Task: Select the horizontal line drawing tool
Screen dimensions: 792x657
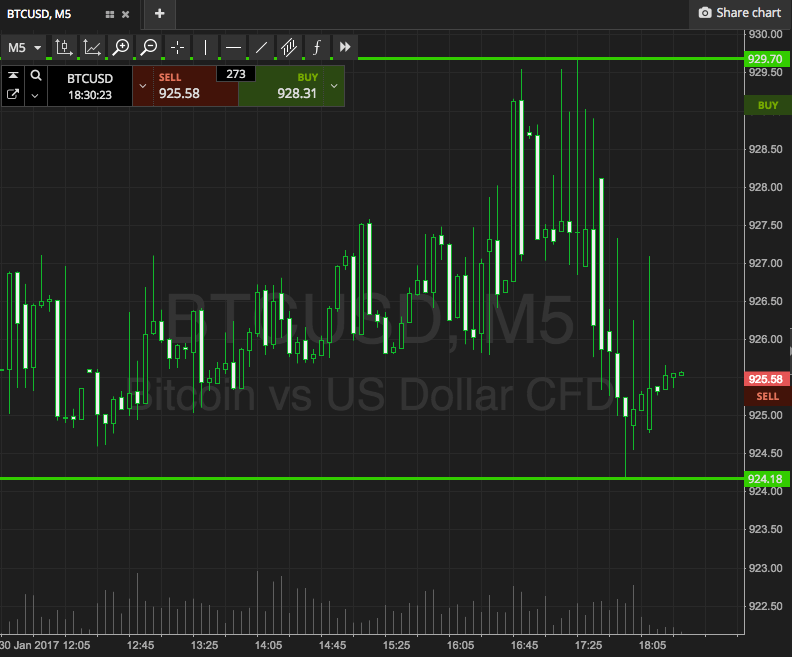Action: pyautogui.click(x=233, y=47)
